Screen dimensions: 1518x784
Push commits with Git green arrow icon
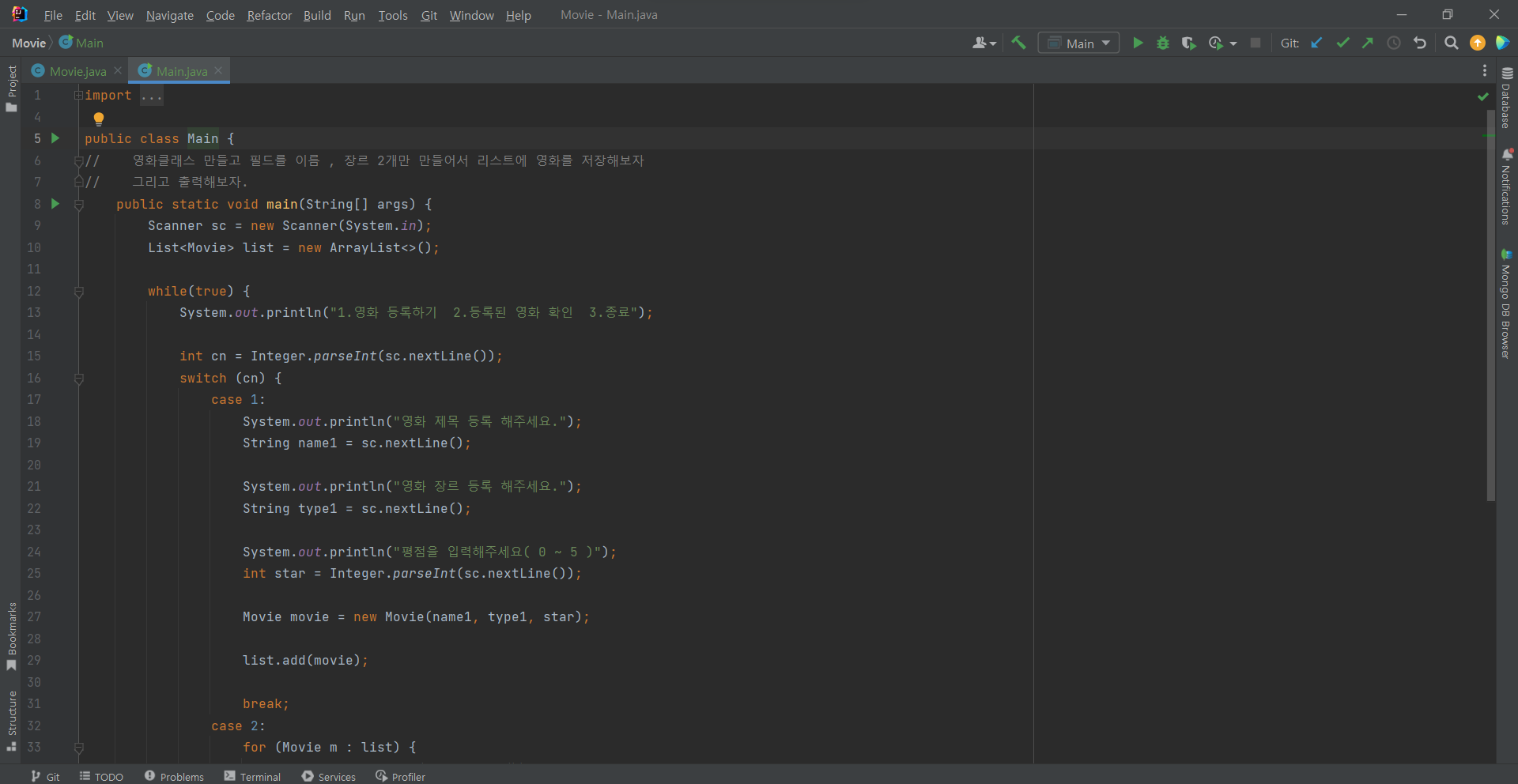(1368, 43)
